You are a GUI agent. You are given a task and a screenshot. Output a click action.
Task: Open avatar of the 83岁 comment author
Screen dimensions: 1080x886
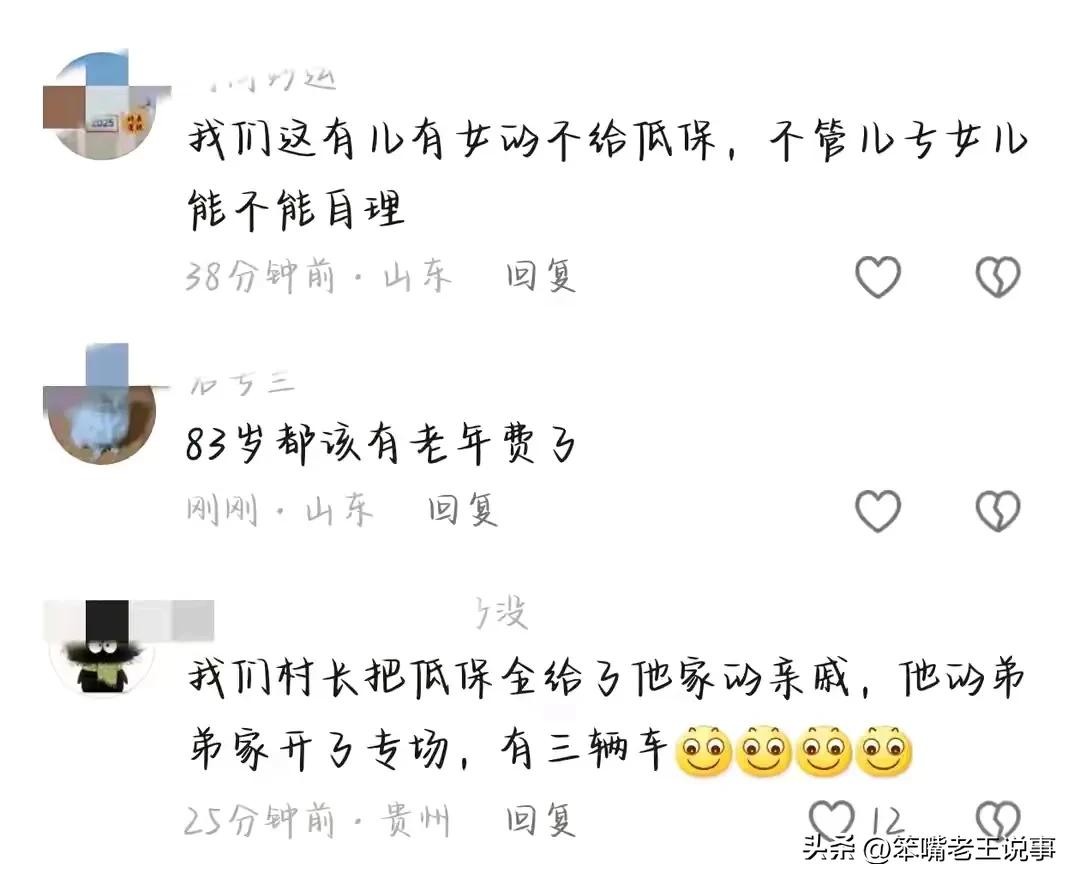tap(101, 404)
